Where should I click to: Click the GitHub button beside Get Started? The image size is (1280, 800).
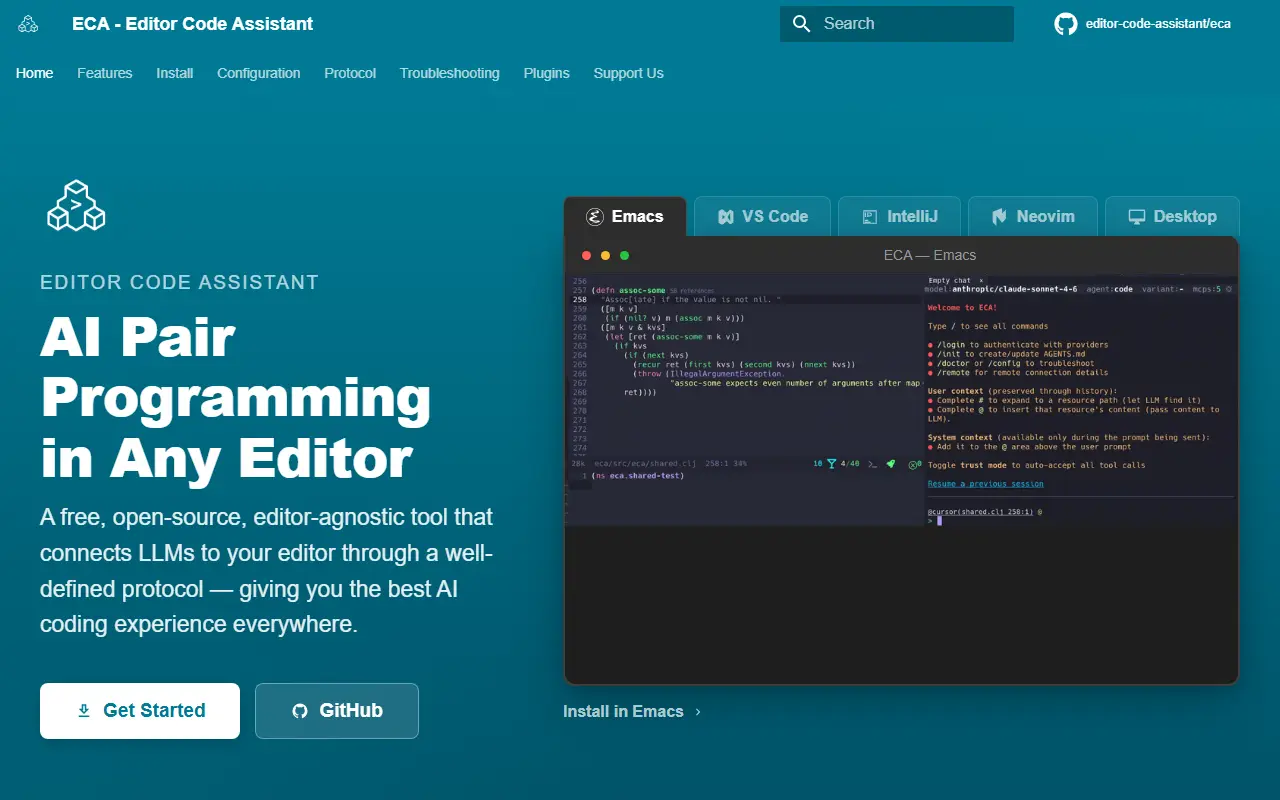pos(337,711)
